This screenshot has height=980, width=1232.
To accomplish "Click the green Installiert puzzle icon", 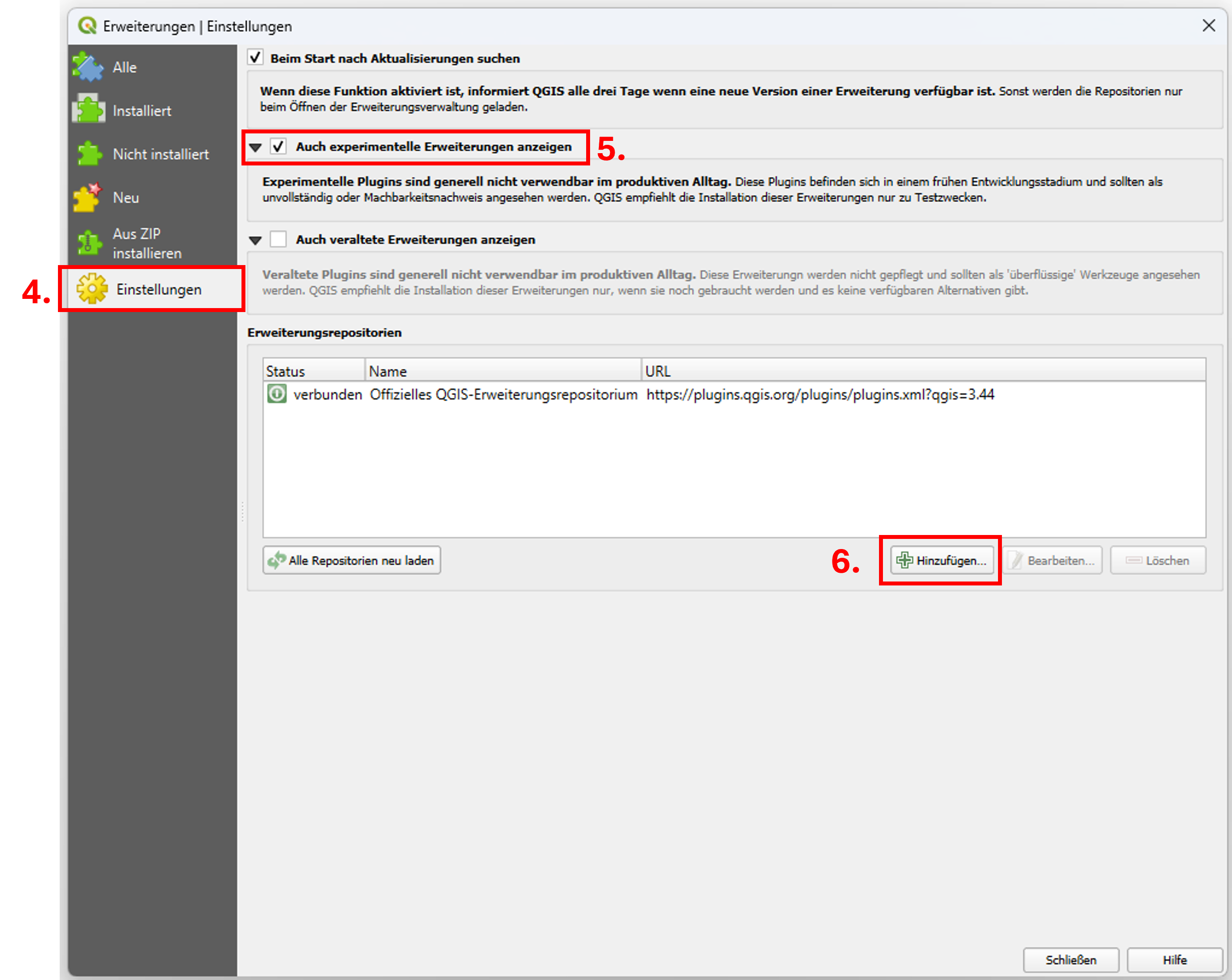I will coord(89,109).
